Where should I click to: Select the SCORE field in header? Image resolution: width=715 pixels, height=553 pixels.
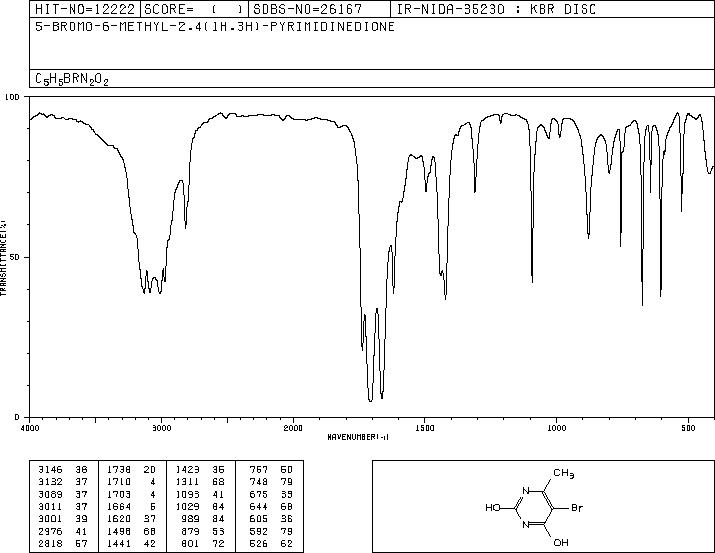click(194, 9)
